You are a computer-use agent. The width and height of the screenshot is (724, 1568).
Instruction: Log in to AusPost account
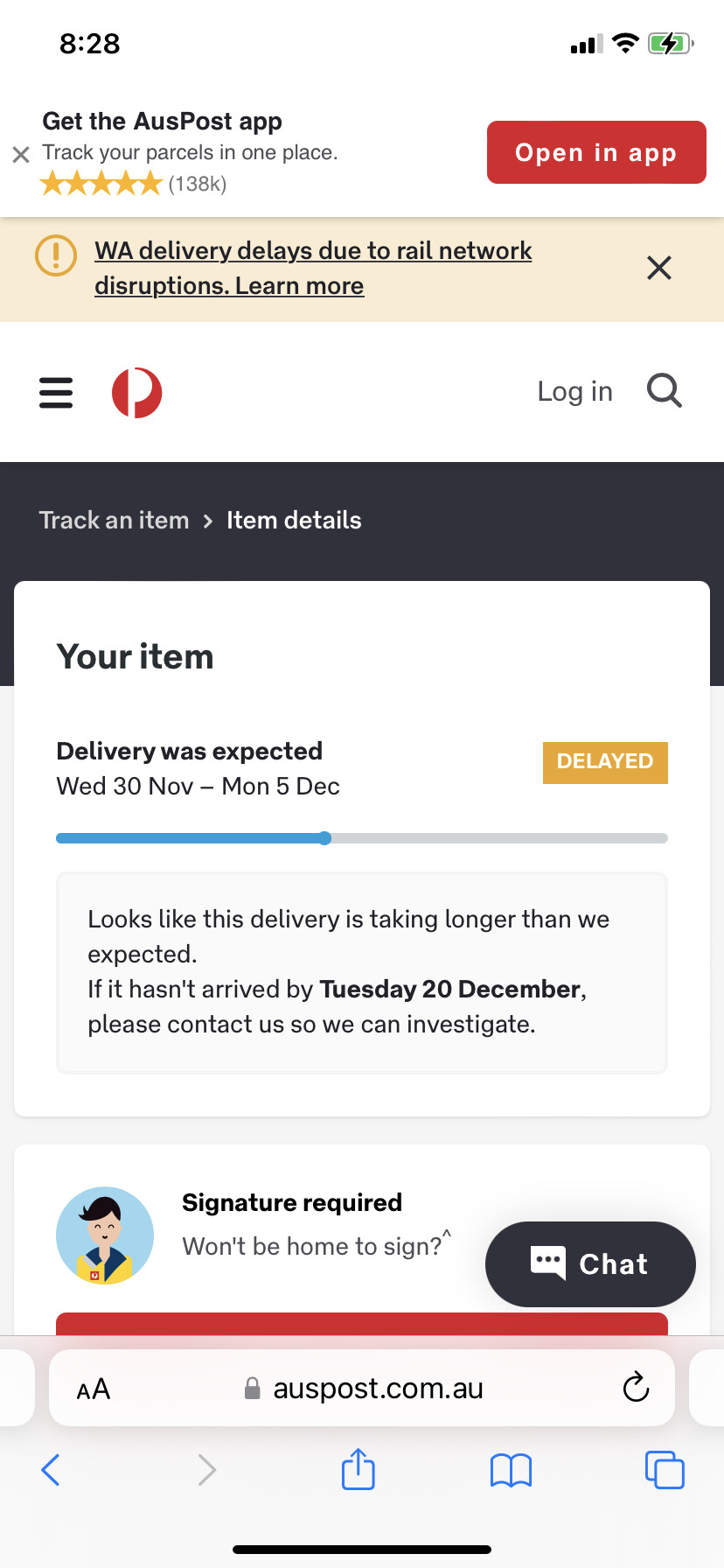click(x=575, y=391)
